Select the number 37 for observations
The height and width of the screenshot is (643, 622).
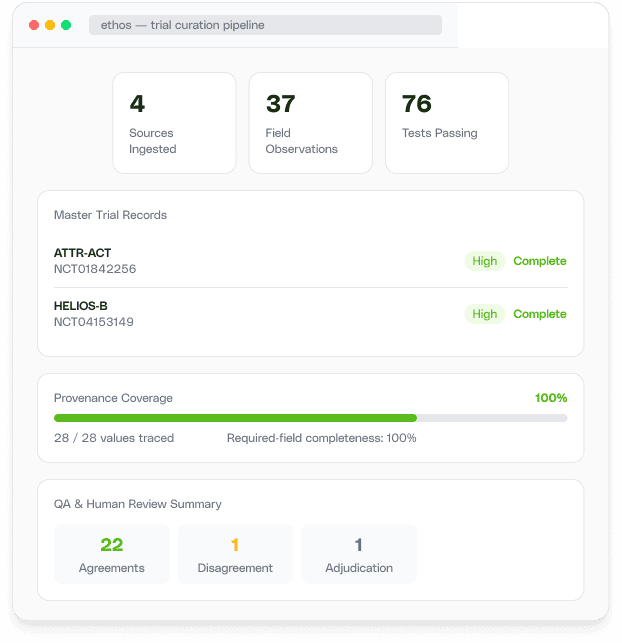click(x=281, y=103)
